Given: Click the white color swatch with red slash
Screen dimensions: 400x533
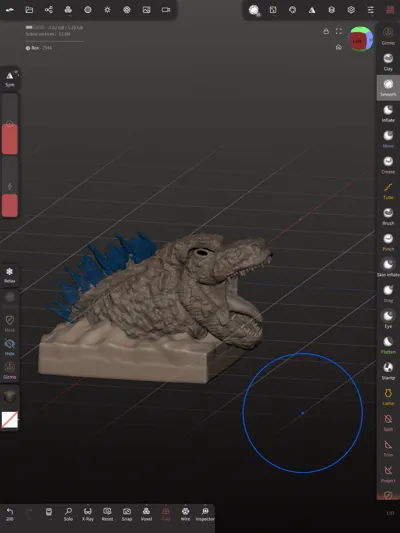Looking at the screenshot, I should click(10, 420).
